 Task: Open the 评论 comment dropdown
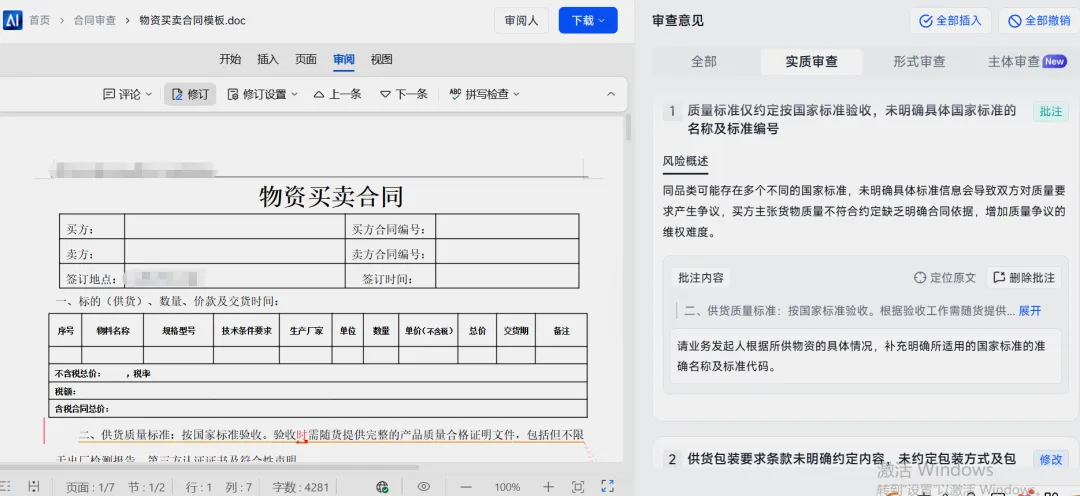[x=127, y=94]
